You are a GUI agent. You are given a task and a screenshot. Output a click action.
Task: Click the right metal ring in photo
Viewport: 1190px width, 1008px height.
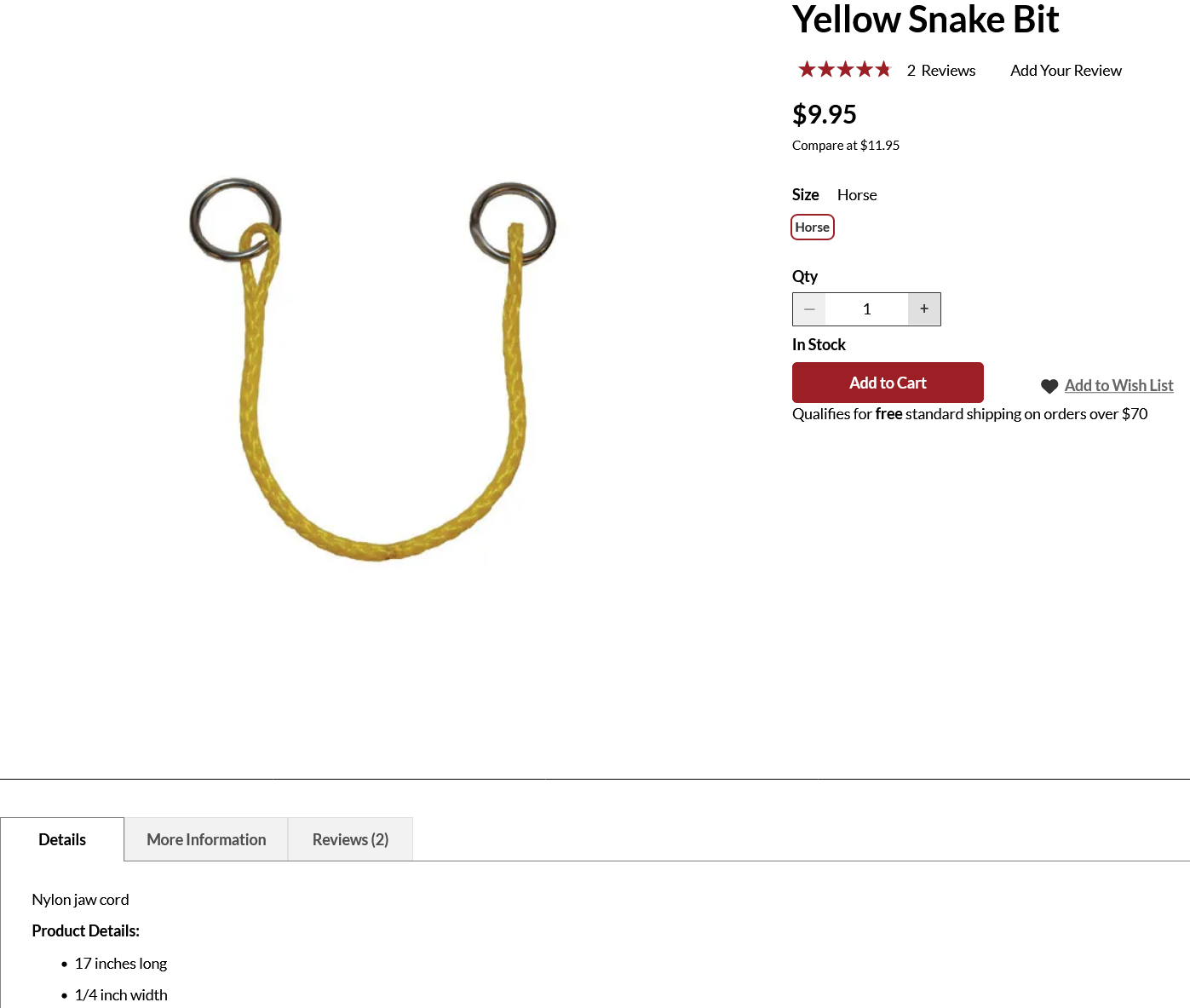point(513,223)
